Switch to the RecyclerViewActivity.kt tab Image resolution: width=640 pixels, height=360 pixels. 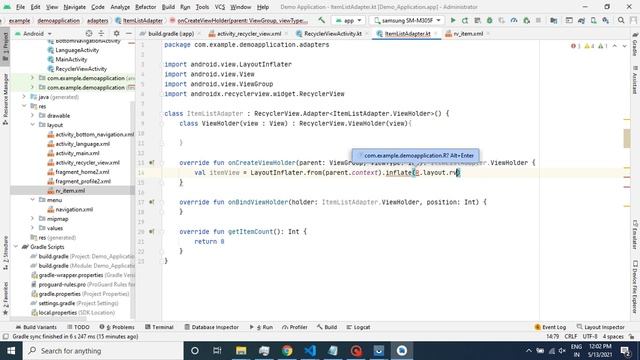[332, 33]
